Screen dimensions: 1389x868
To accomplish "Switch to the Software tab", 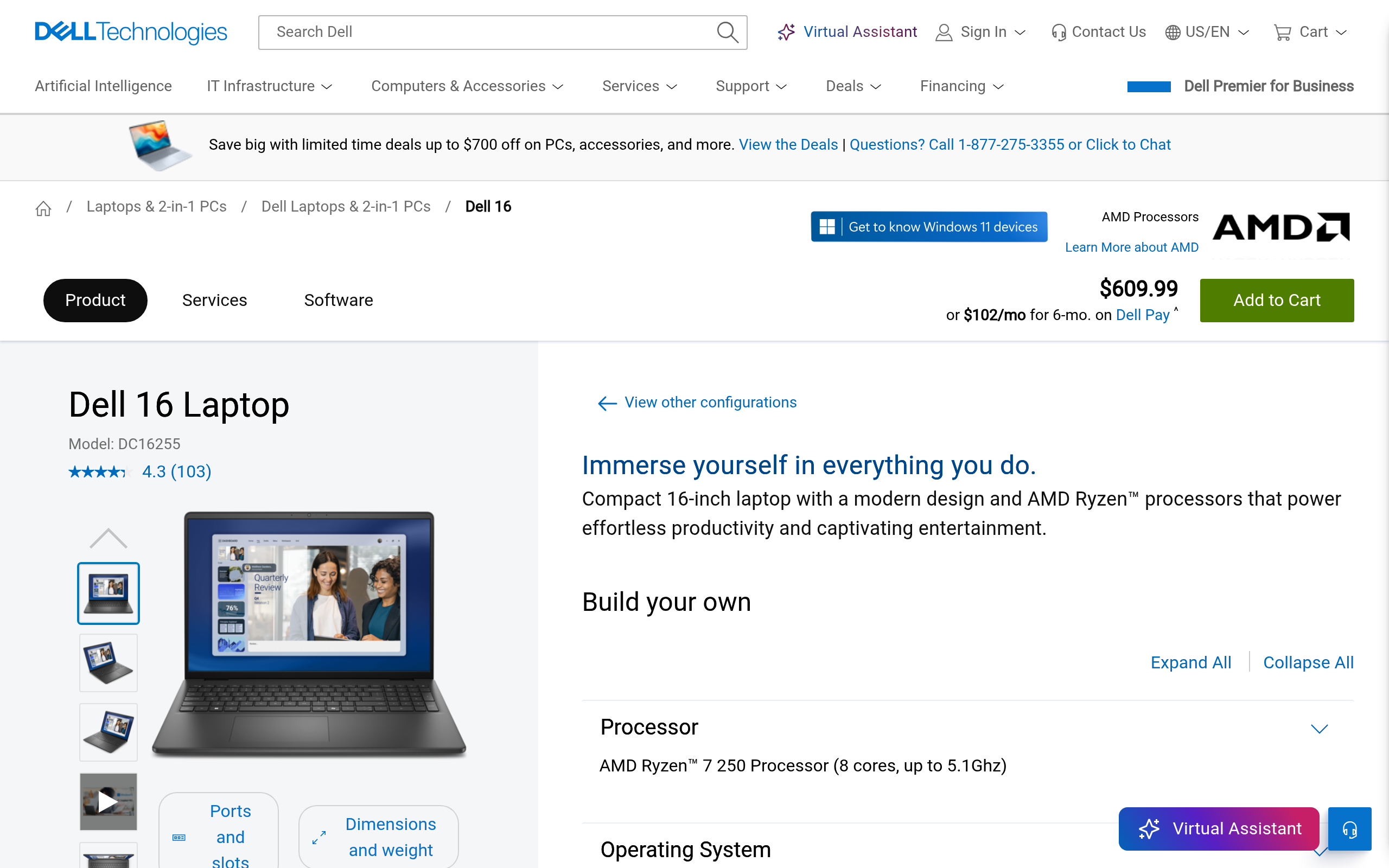I will pos(339,300).
